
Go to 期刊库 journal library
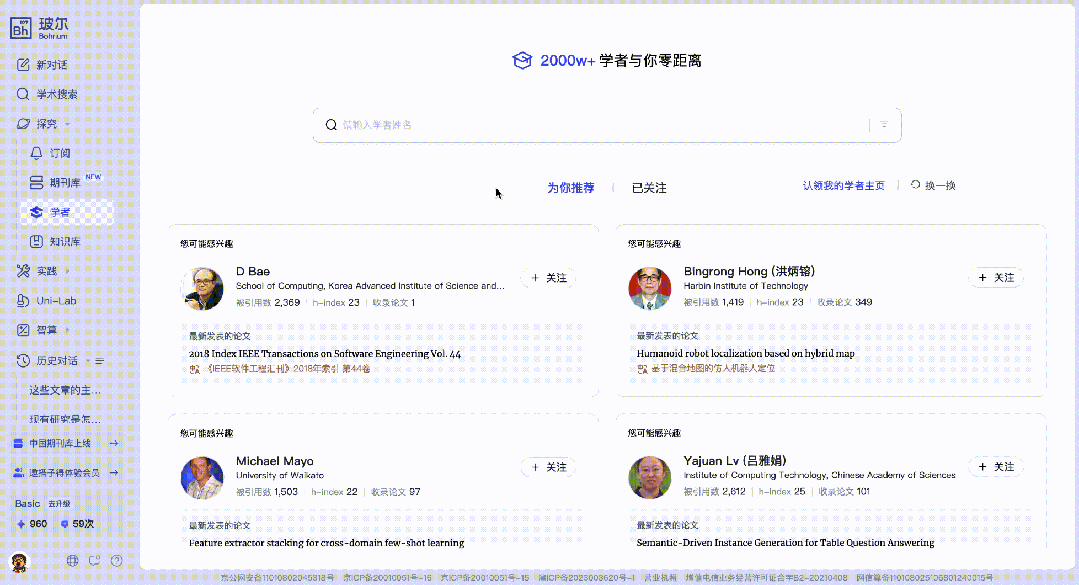pyautogui.click(x=62, y=182)
